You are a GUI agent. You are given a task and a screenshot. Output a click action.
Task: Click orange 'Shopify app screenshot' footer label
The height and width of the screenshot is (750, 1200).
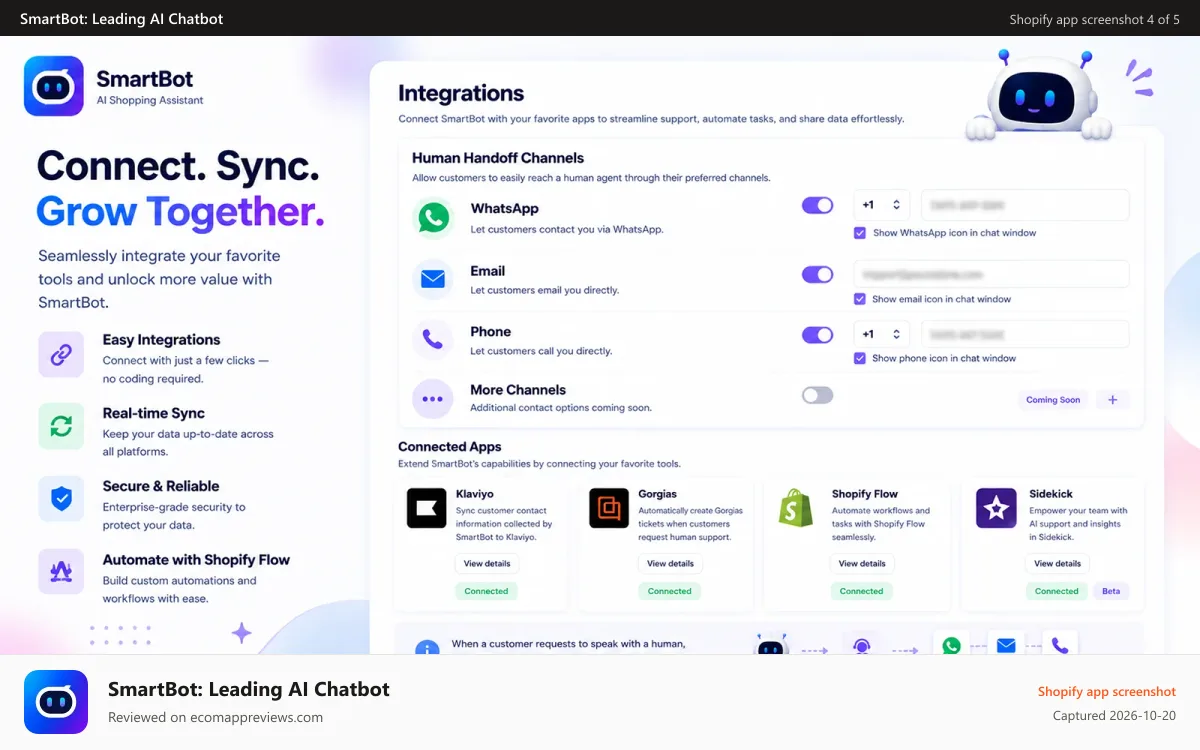(x=1107, y=691)
